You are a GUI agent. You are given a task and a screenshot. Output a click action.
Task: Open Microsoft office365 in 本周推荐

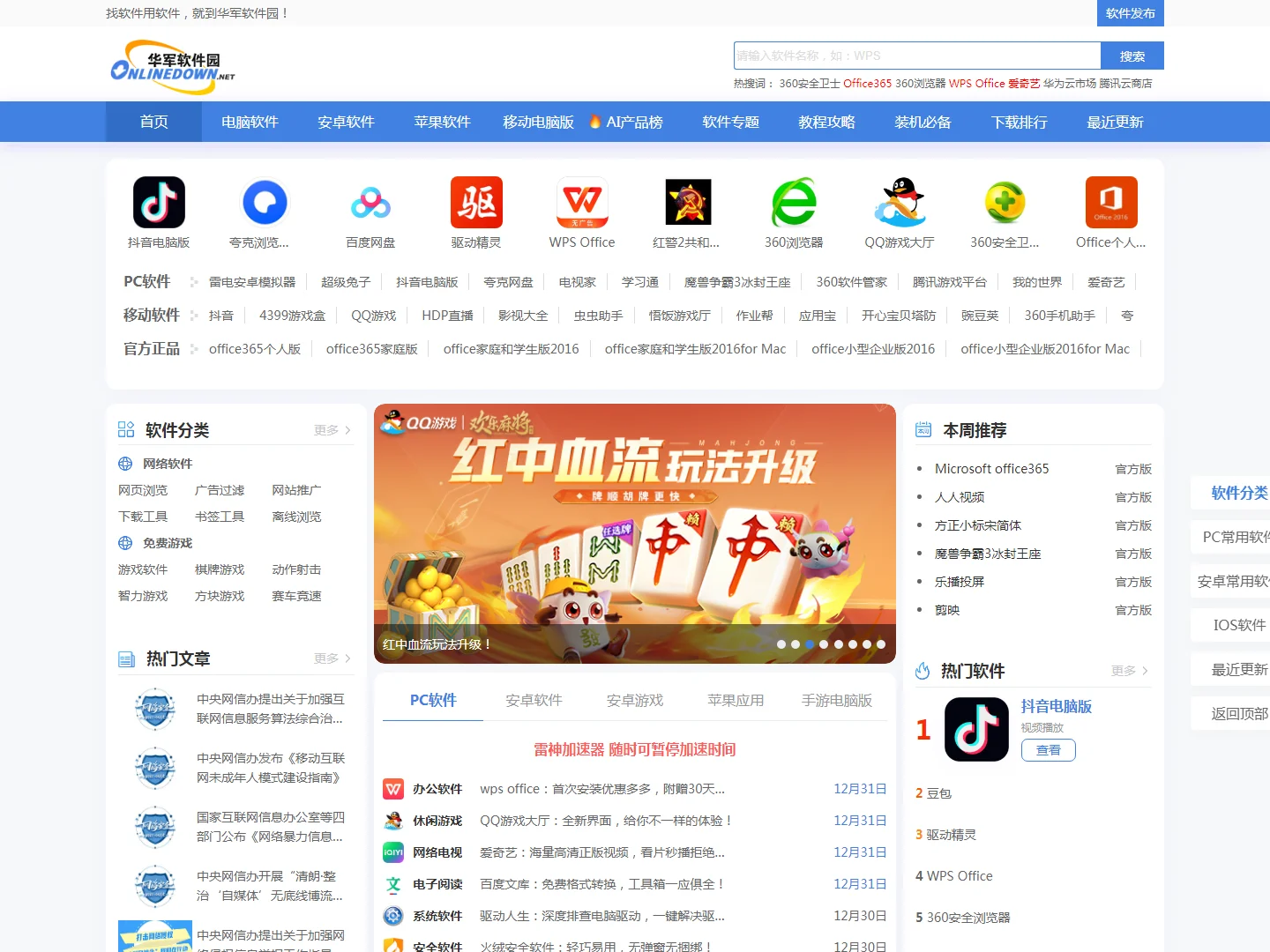991,469
